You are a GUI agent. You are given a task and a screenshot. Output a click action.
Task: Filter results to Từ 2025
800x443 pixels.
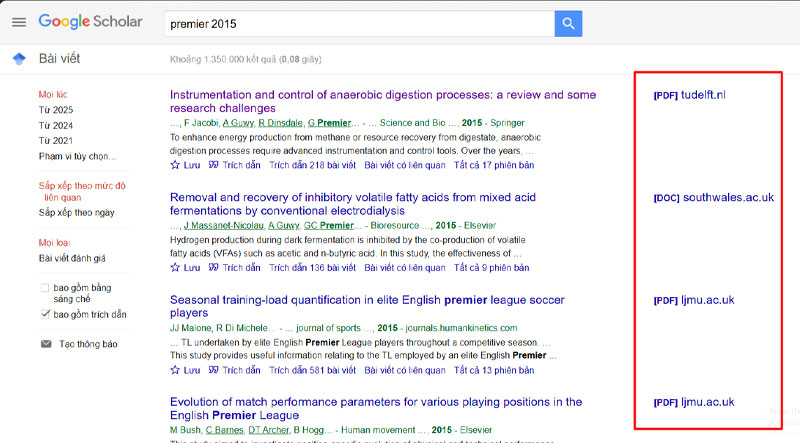56,109
